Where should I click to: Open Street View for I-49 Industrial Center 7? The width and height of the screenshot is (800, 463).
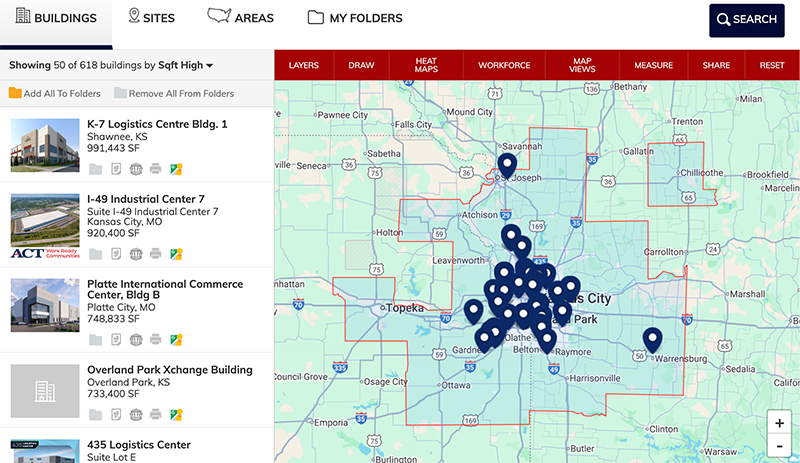[176, 254]
